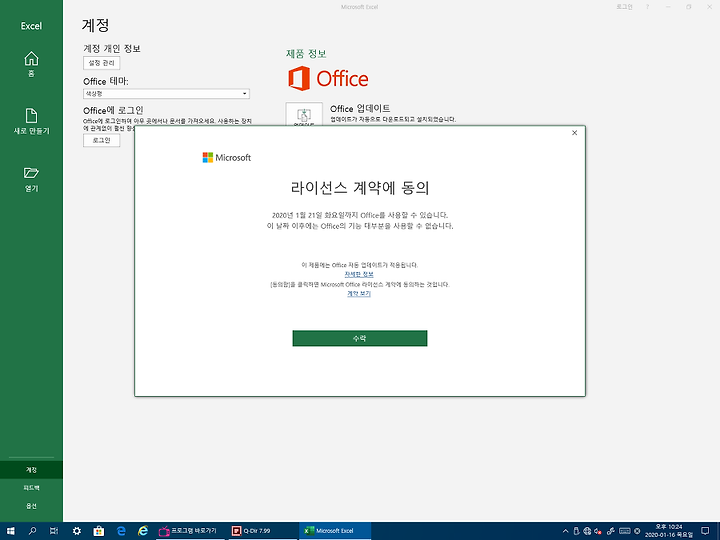The image size is (720, 540).
Task: Click the 로그인 button under Office에 로그인
Action: click(101, 140)
